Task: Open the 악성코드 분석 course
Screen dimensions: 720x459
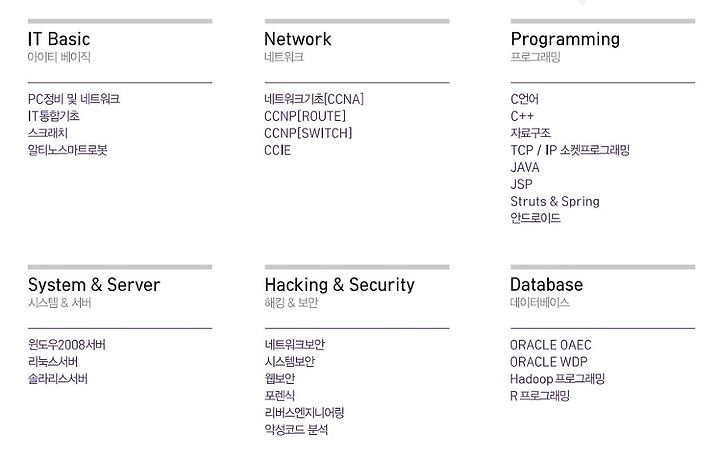Action: pyautogui.click(x=296, y=430)
